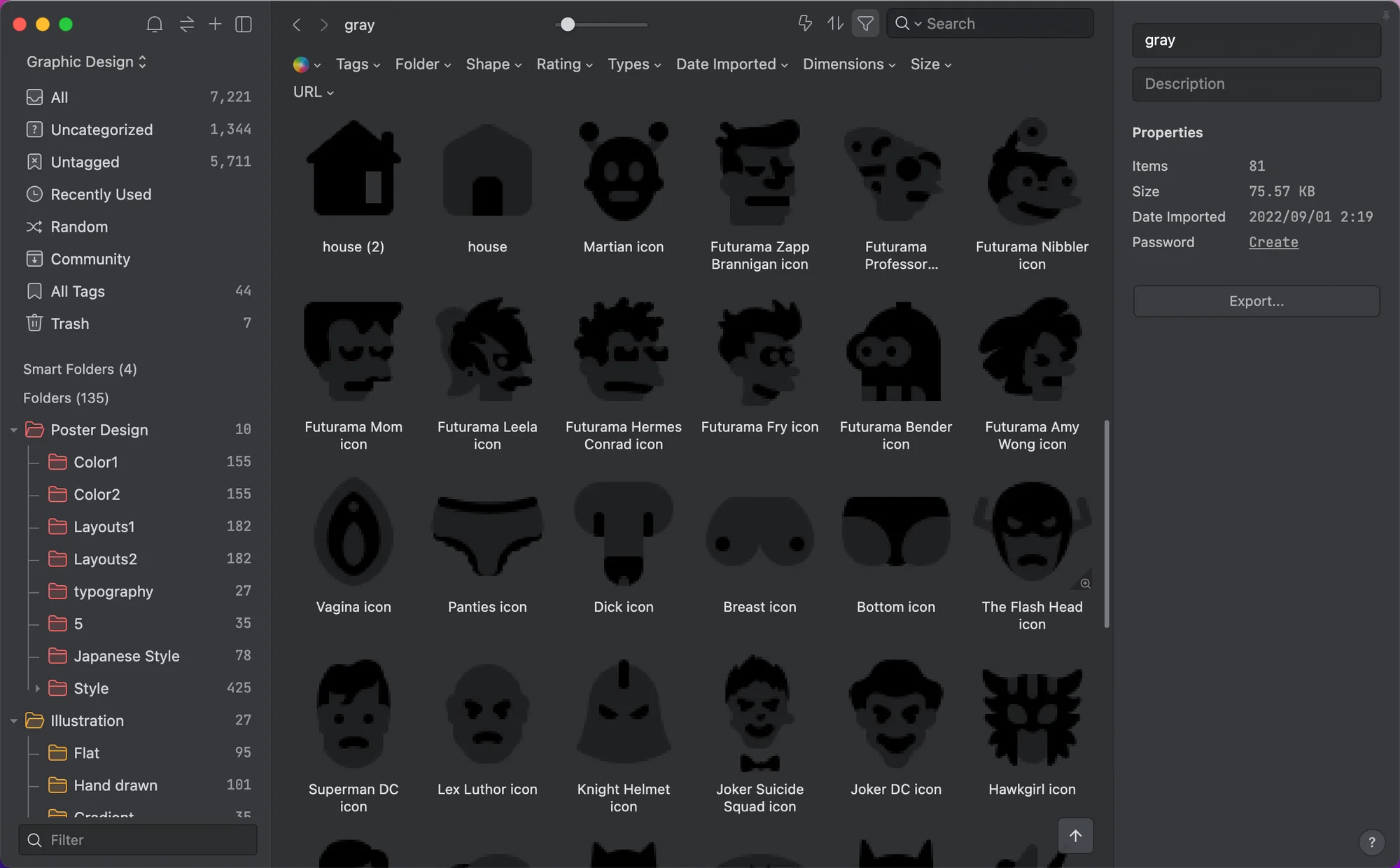
Task: Click the switch library arrows icon
Action: coord(186,24)
